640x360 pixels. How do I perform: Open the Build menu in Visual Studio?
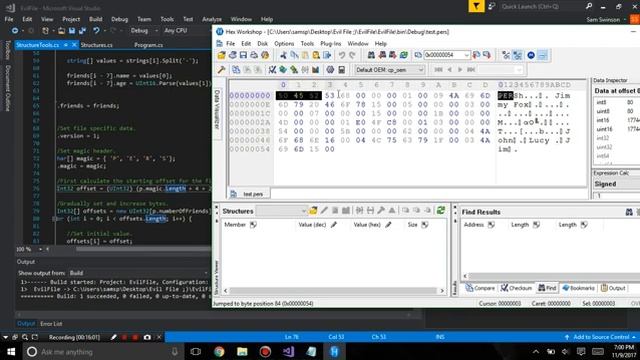pyautogui.click(x=96, y=19)
